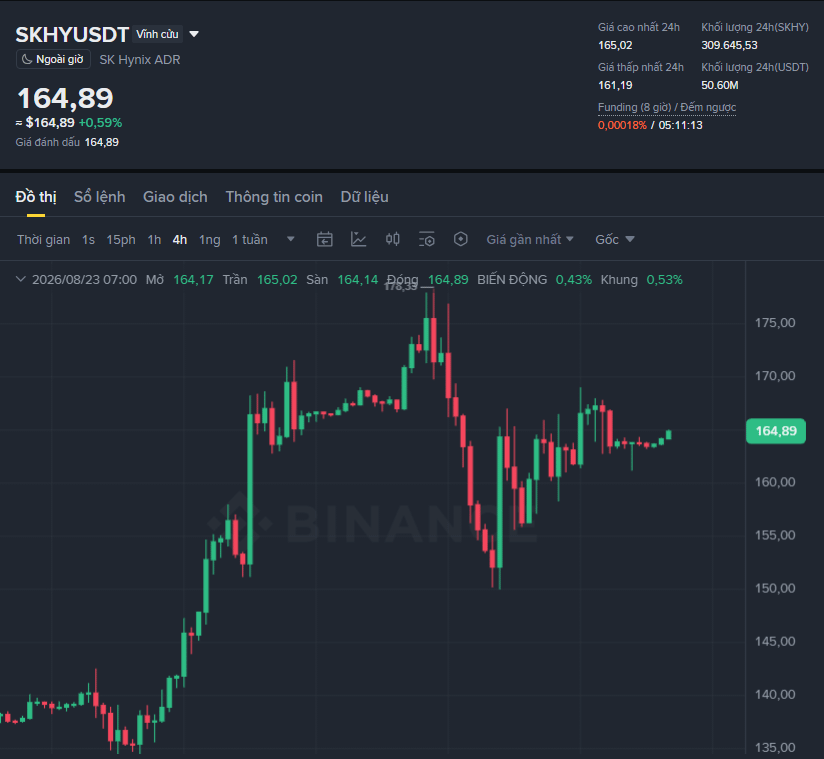This screenshot has height=759, width=824.
Task: Select the 15ph time interval
Action: 121,240
